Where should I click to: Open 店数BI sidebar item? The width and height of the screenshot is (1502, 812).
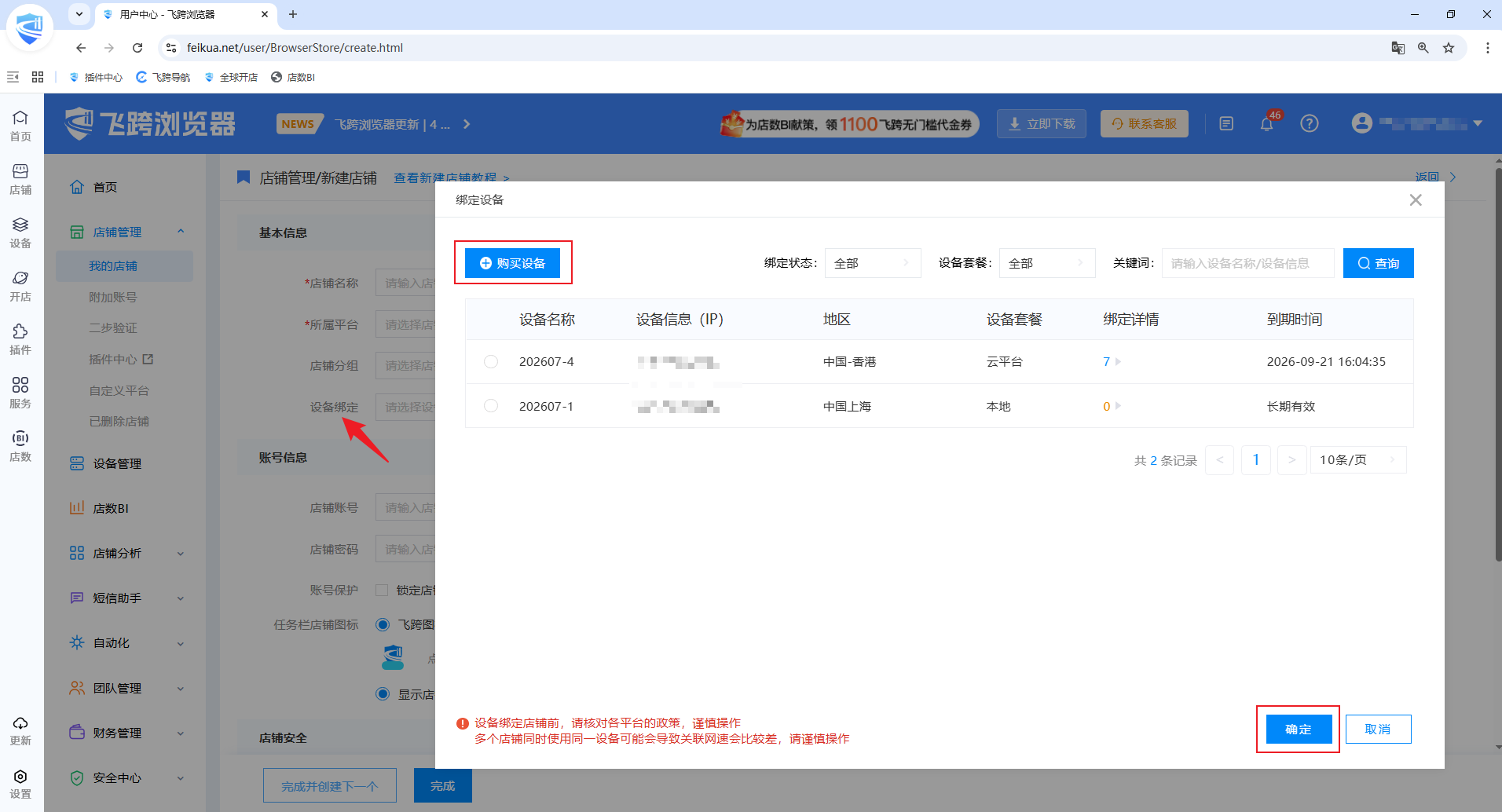pyautogui.click(x=111, y=509)
